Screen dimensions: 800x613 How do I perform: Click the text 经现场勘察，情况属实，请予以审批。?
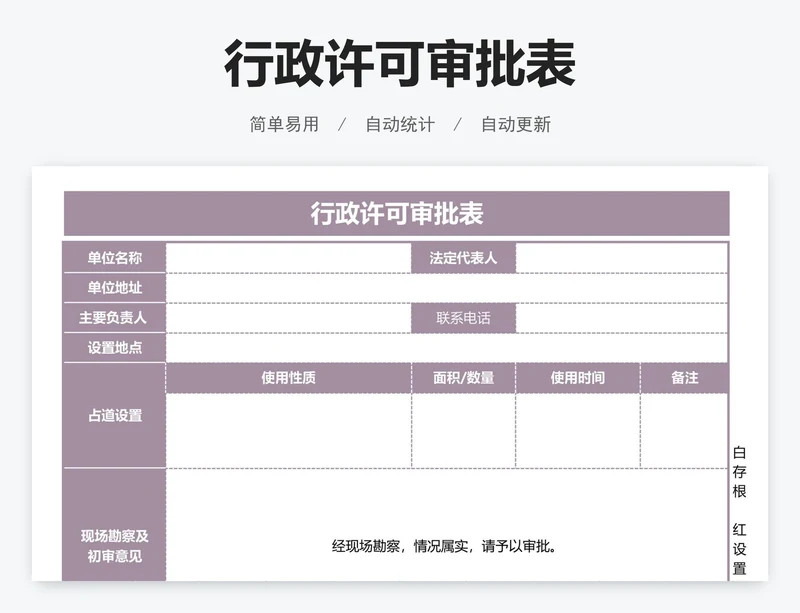445,546
